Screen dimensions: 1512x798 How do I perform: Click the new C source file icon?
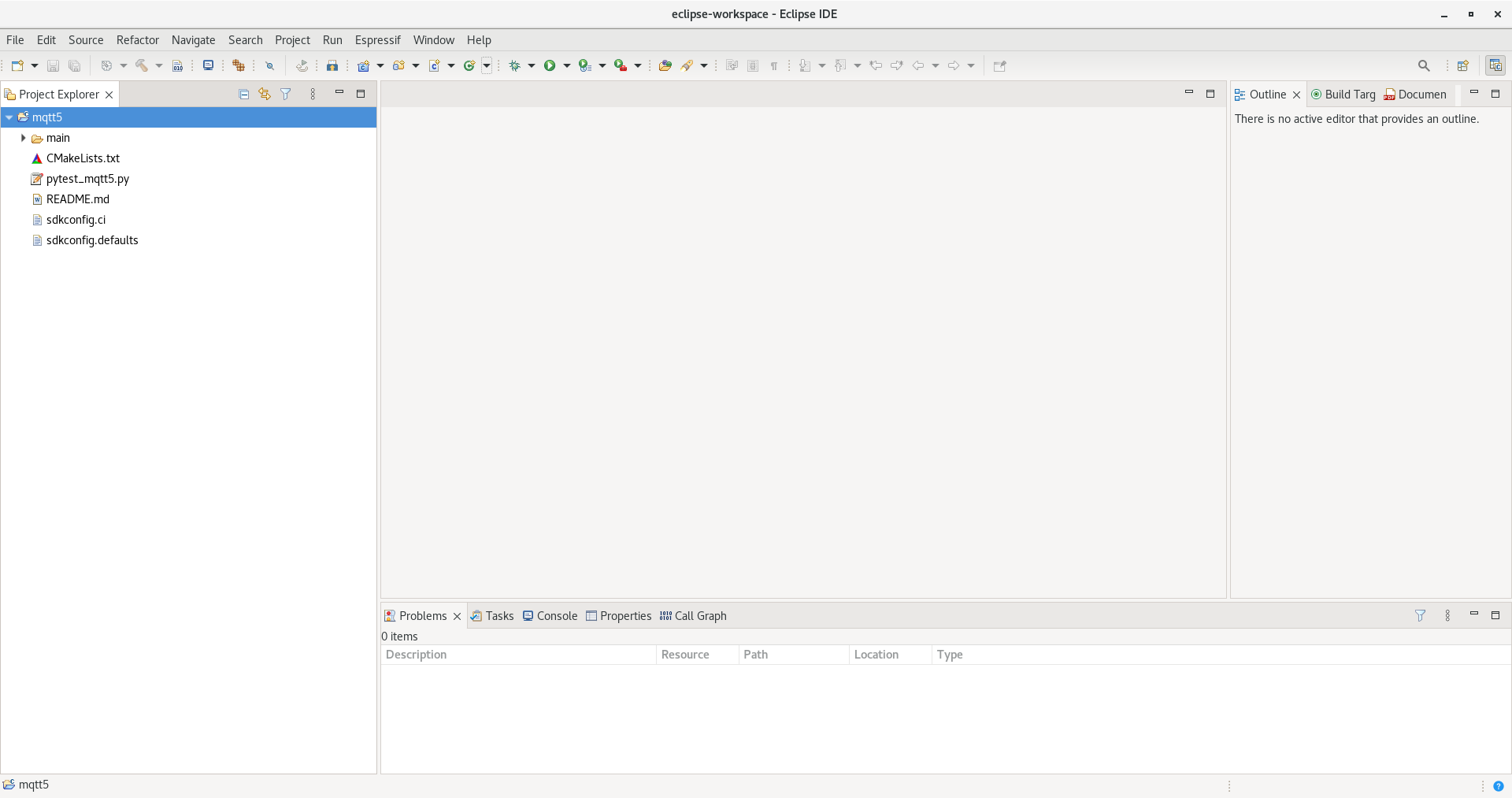pos(434,66)
